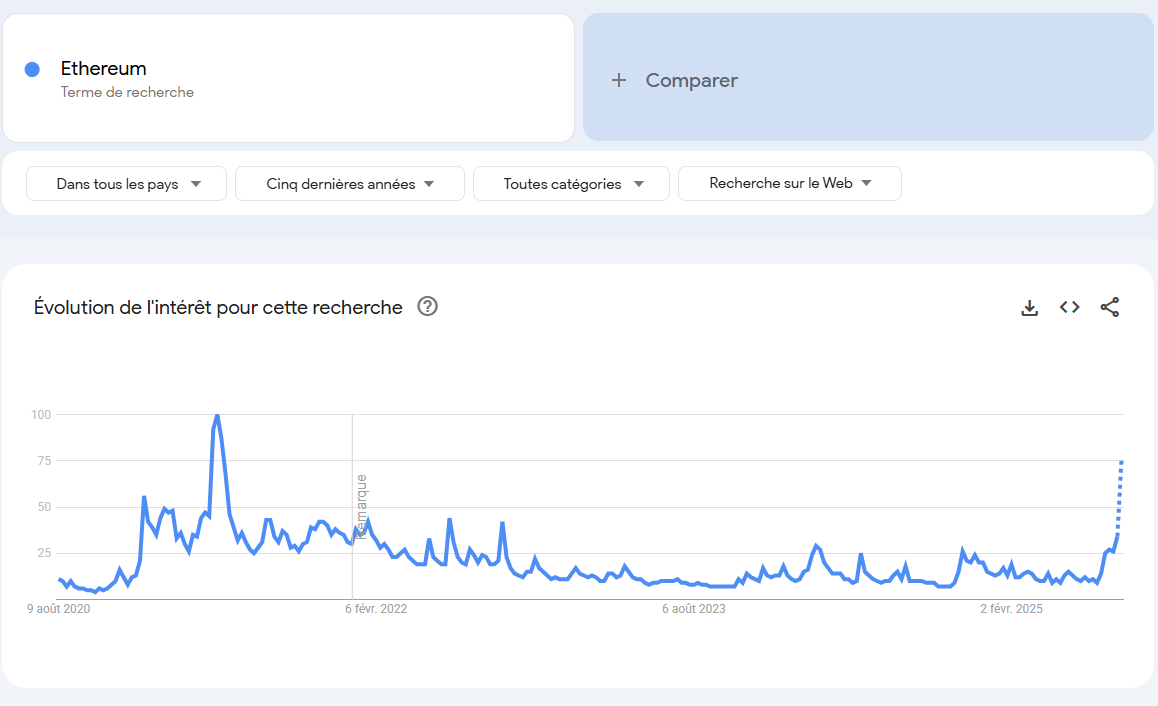1158x706 pixels.
Task: Expand the 'Cinq dernières années' period dropdown
Action: click(350, 183)
